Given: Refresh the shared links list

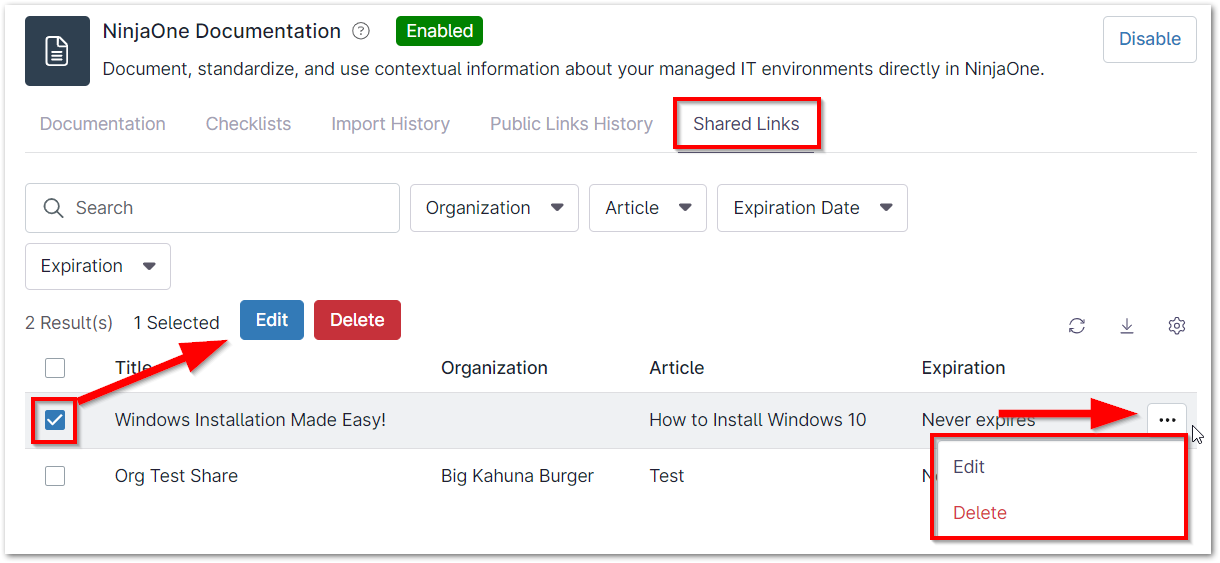Looking at the screenshot, I should [1077, 326].
